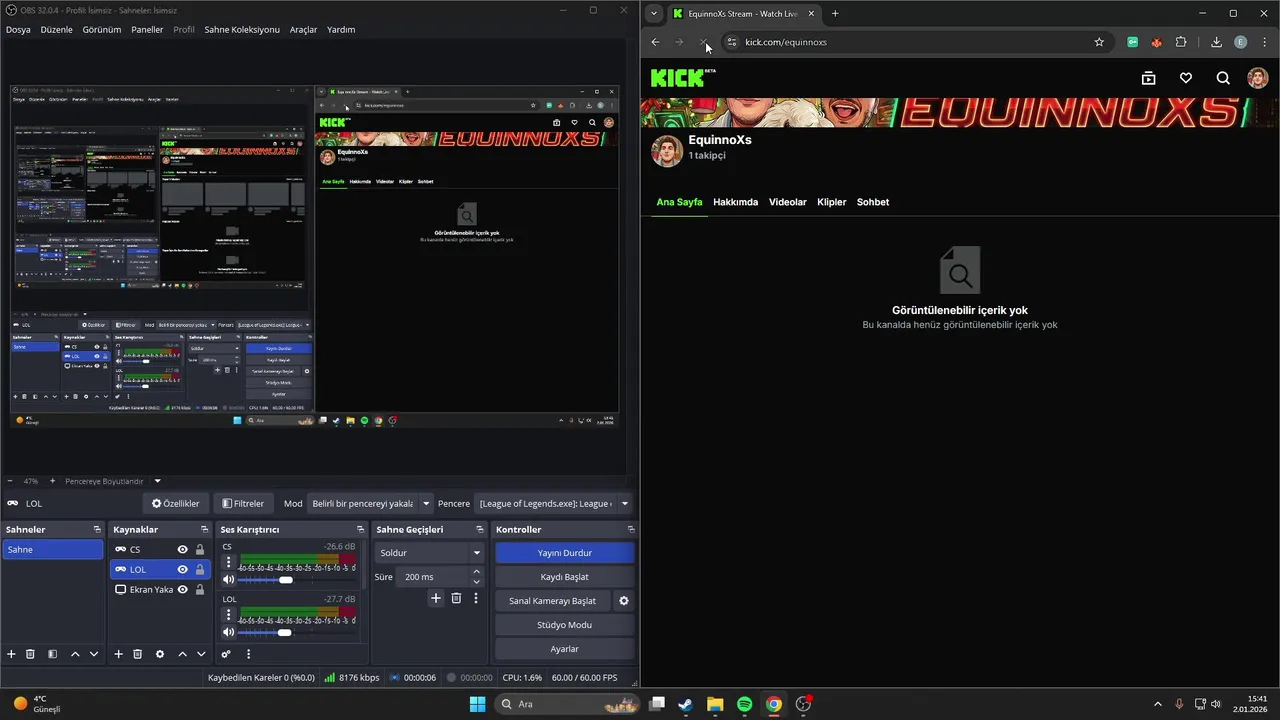Bookmark this page with star icon
This screenshot has height=720, width=1280.
1099,42
